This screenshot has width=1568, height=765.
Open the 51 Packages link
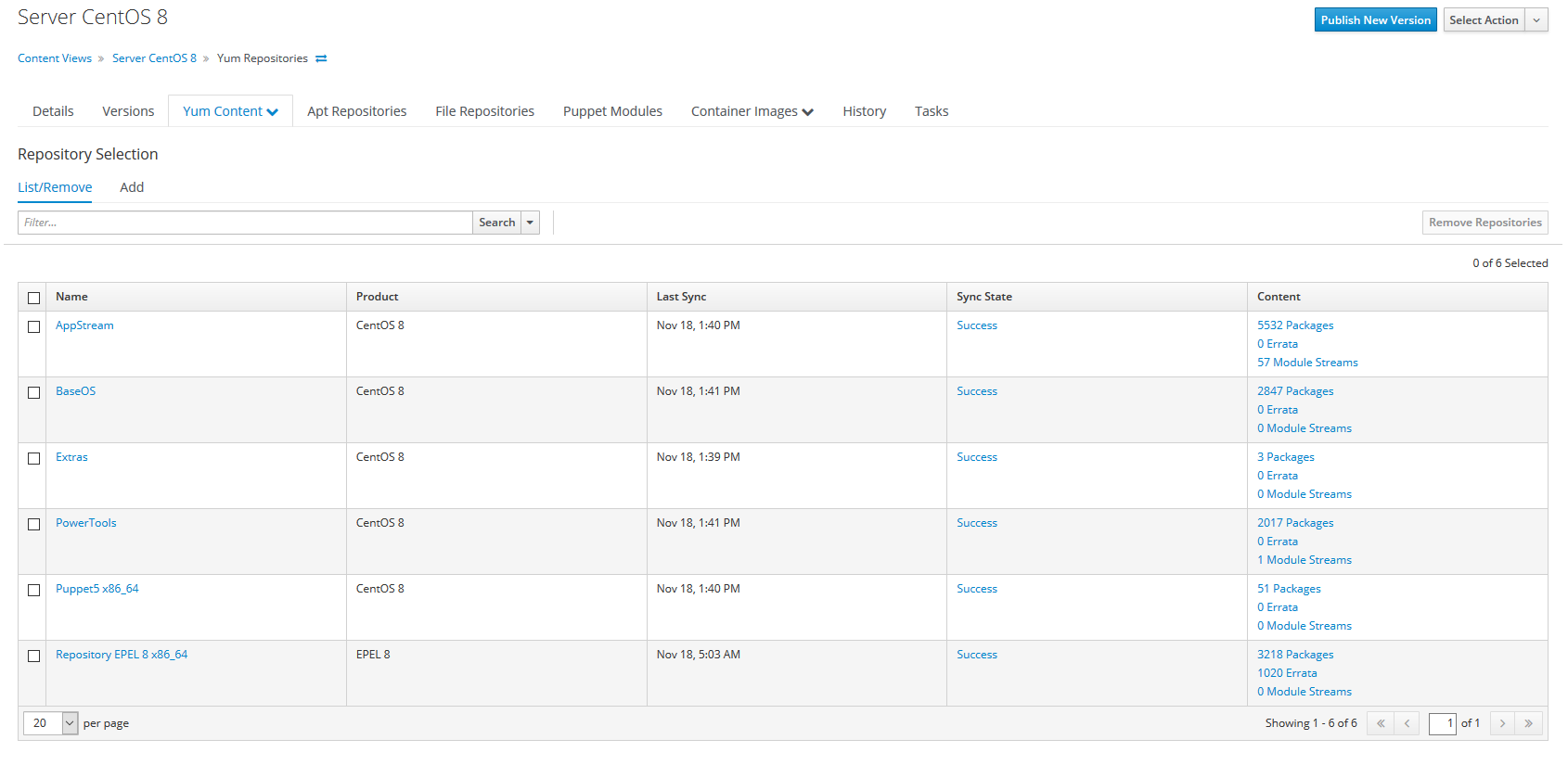pyautogui.click(x=1289, y=589)
